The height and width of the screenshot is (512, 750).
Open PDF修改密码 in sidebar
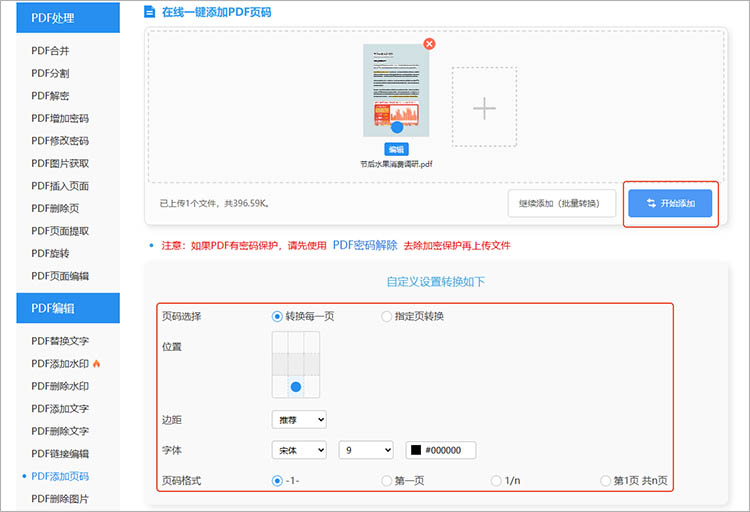[60, 141]
